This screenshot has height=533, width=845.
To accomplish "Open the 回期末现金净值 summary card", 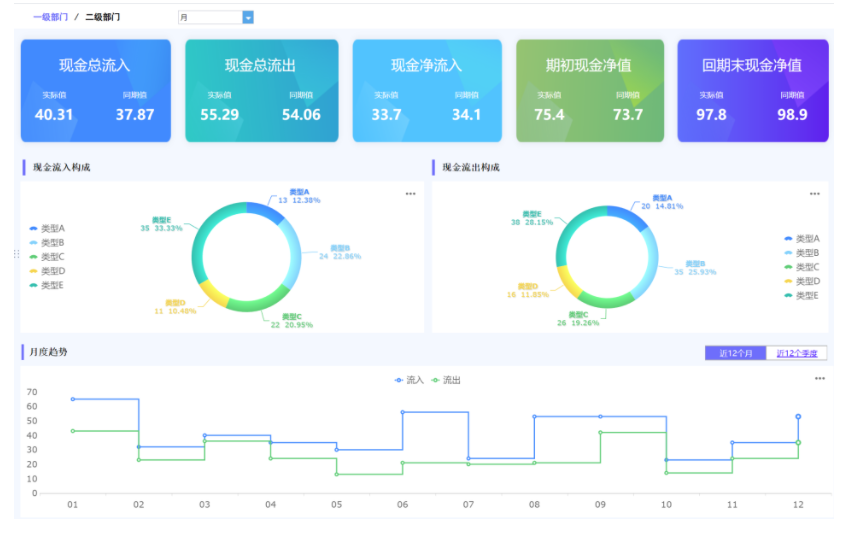I will pyautogui.click(x=753, y=91).
